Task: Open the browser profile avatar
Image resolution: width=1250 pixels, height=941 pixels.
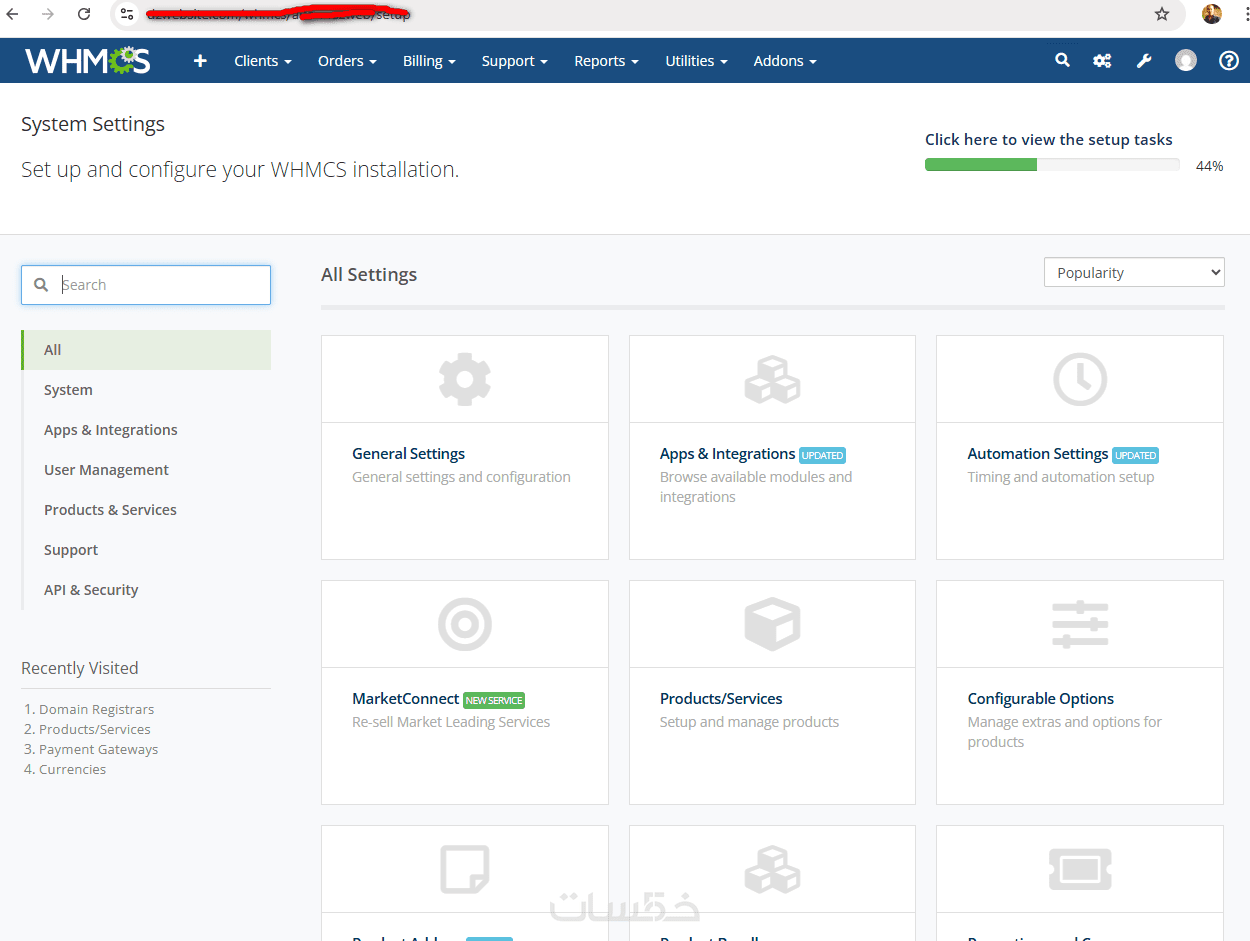Action: click(1212, 14)
